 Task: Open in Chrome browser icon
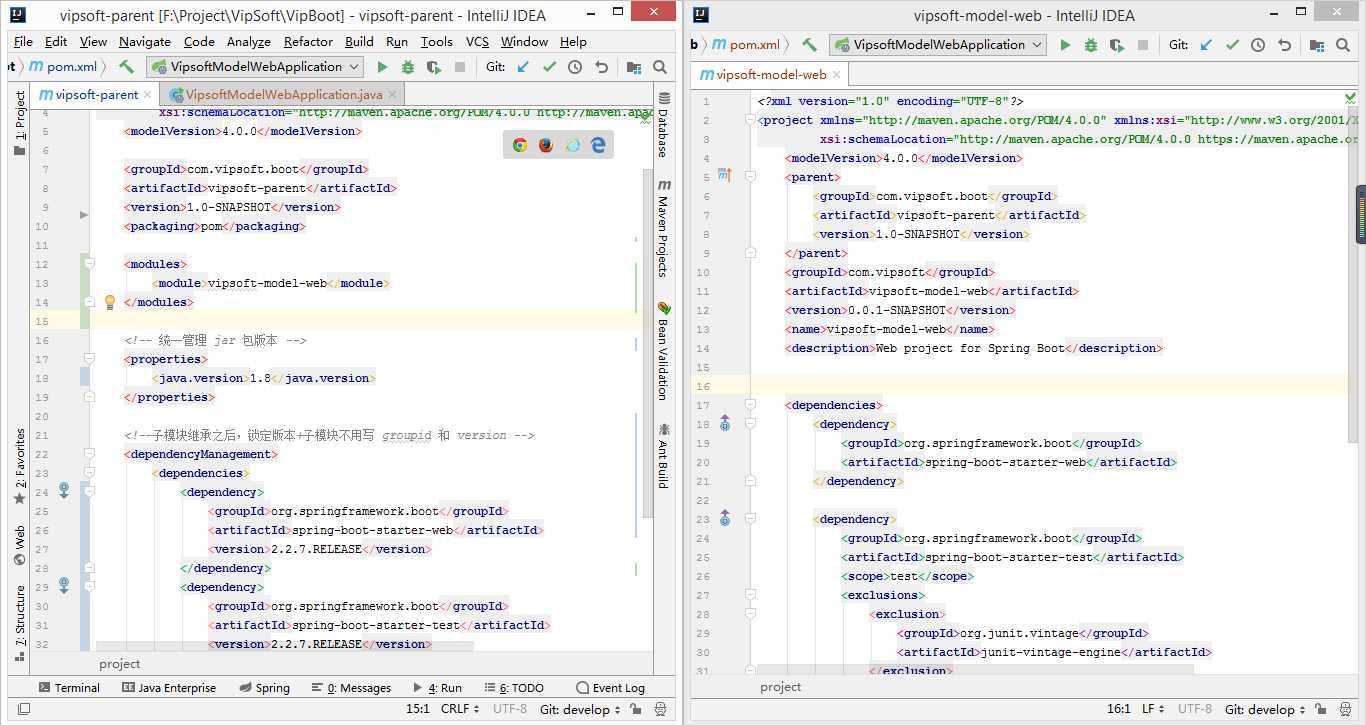click(520, 145)
